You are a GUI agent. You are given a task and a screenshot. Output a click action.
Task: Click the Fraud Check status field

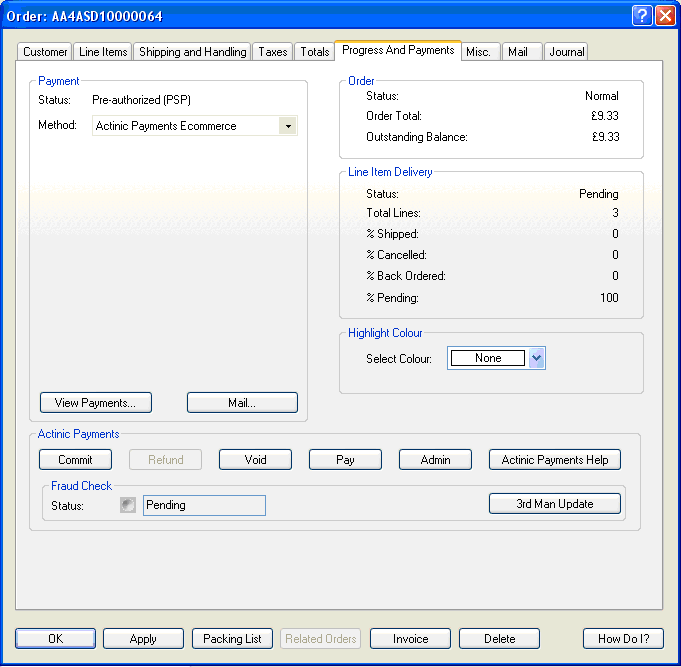point(204,505)
